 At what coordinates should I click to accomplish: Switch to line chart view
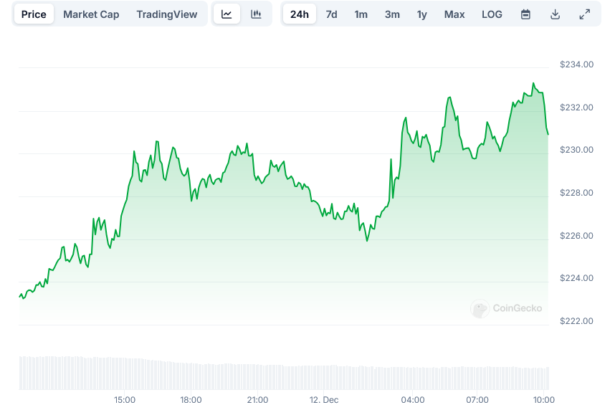[x=227, y=15]
